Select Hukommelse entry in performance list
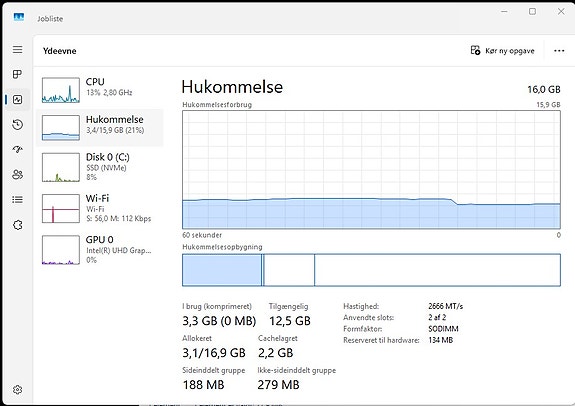 coord(100,127)
